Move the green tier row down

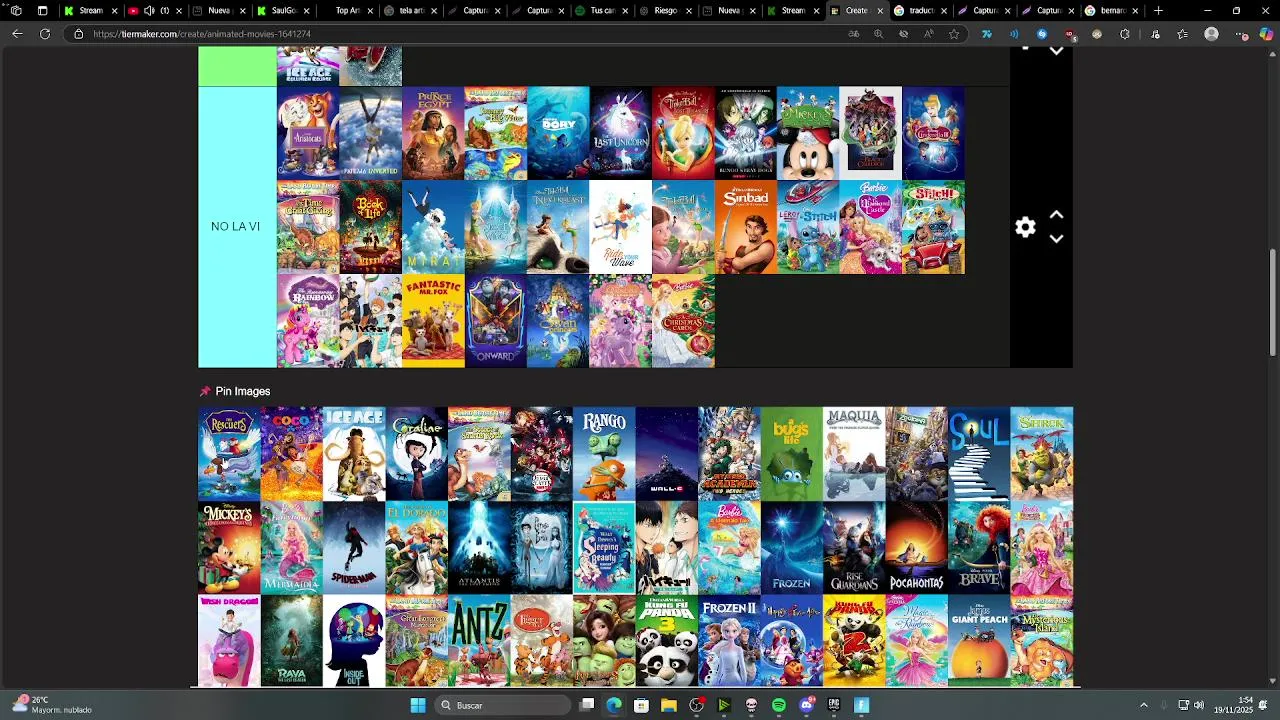(1056, 52)
